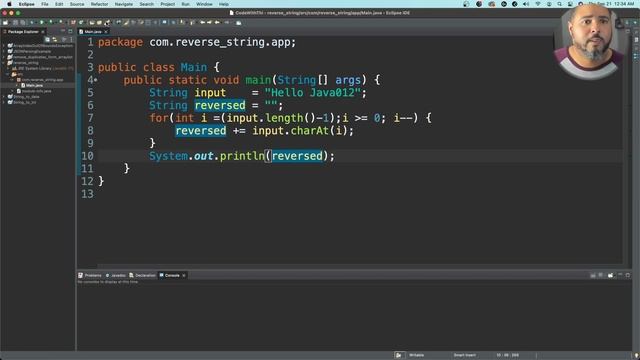
Task: Minimize the Package Explorer view
Action: click(x=62, y=31)
